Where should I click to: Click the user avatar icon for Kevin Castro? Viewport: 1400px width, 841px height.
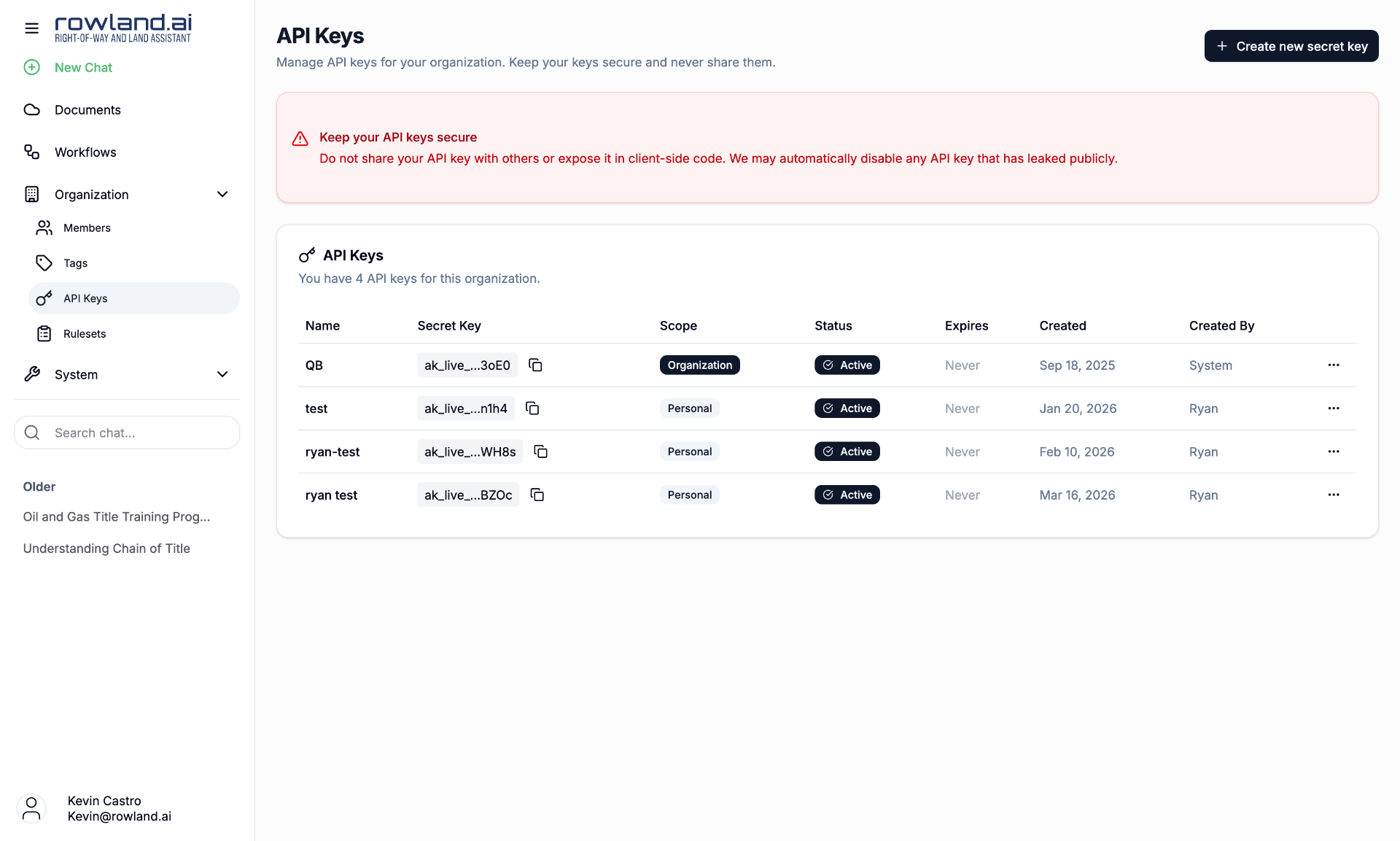coord(31,808)
